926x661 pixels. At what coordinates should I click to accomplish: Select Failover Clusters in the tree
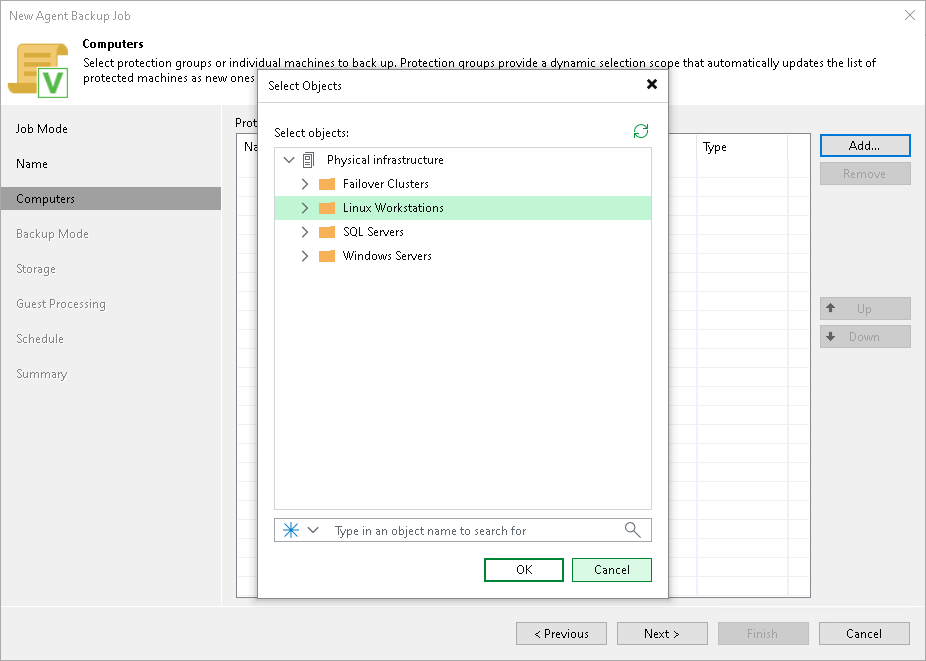[386, 184]
